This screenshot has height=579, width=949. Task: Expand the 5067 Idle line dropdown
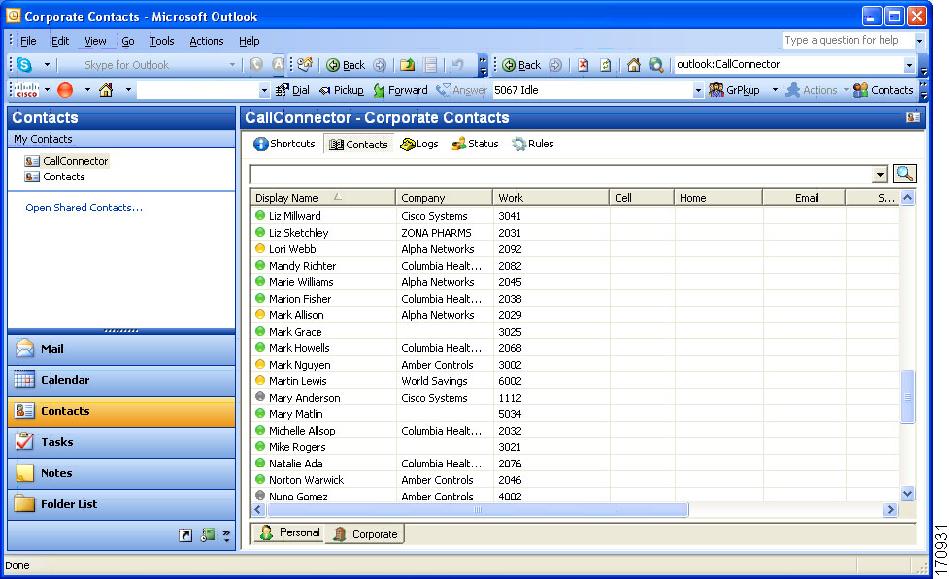[698, 91]
